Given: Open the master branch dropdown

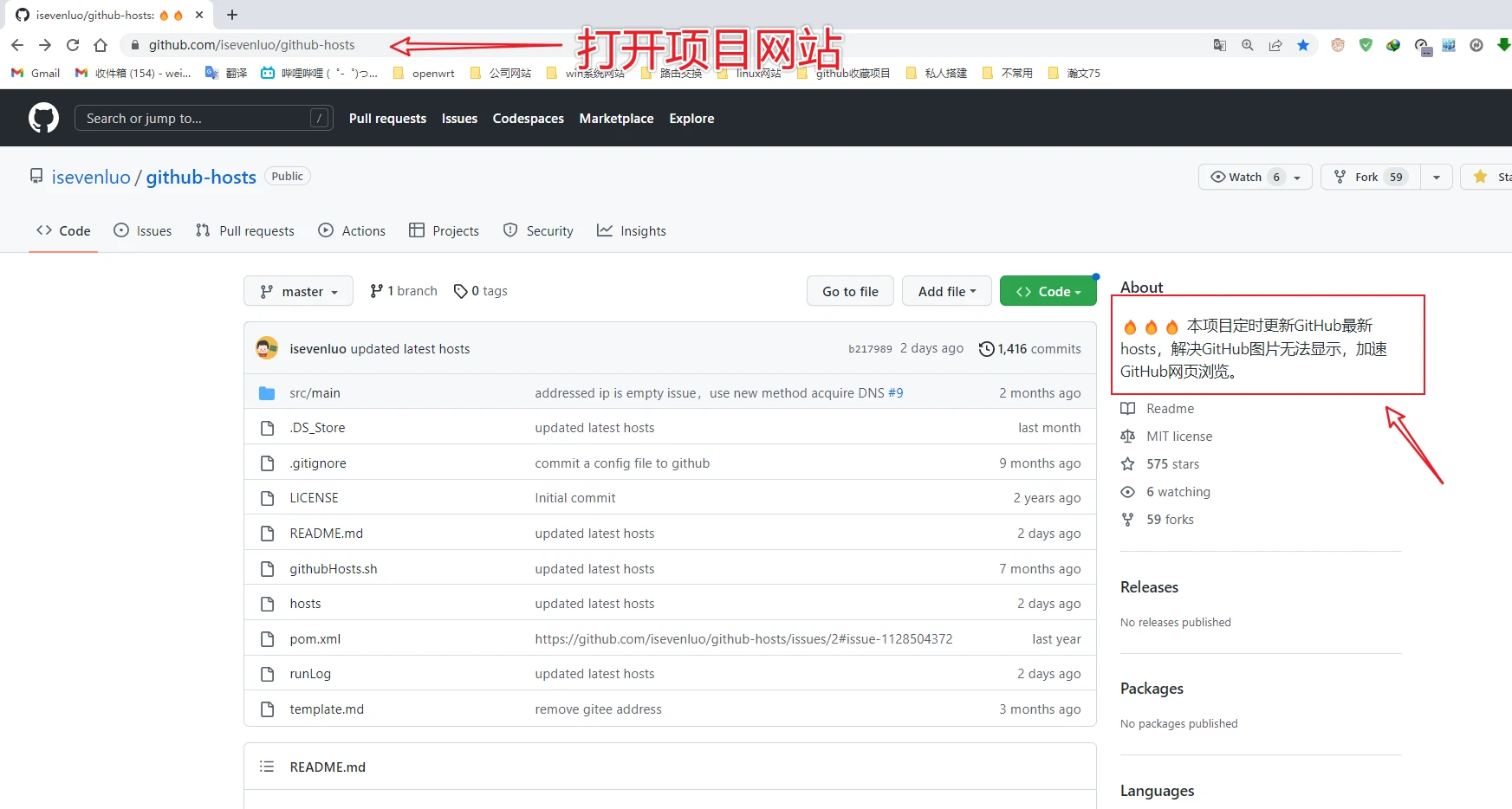Looking at the screenshot, I should coord(298,291).
